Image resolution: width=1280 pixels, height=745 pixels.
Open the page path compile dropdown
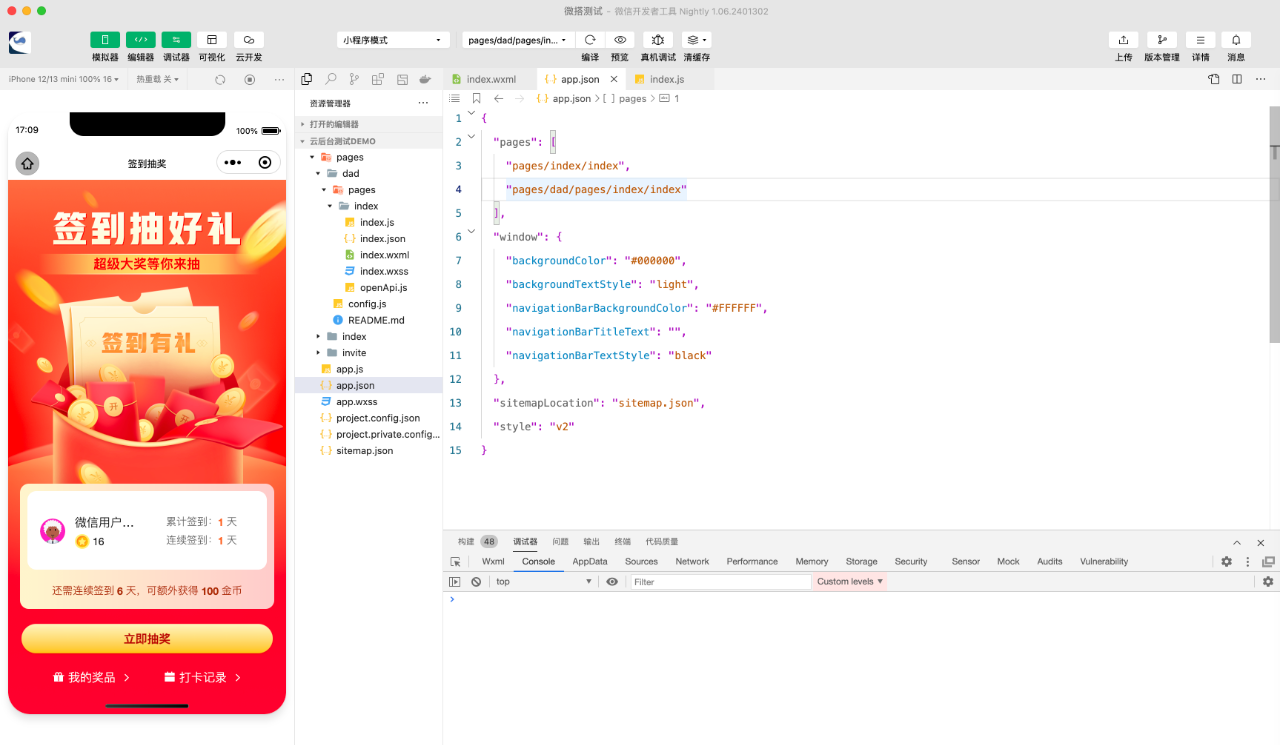518,40
